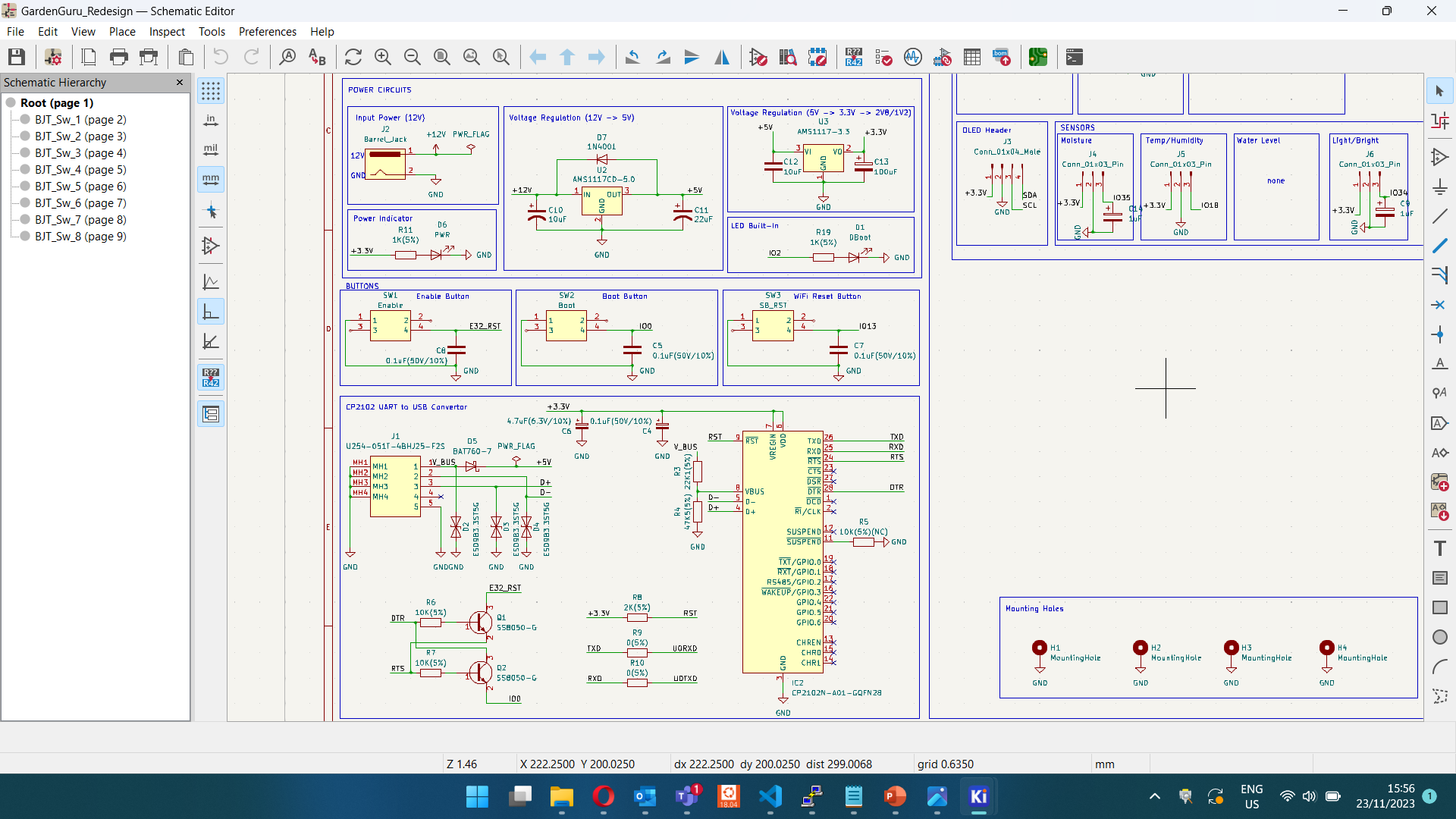Viewport: 1456px width, 819px height.
Task: Open the scripting console
Action: click(x=1075, y=57)
